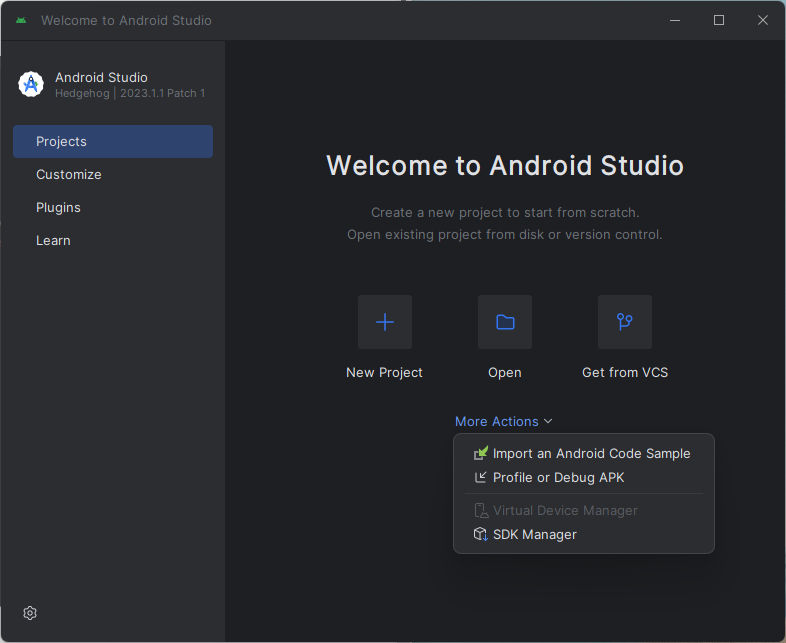Collapse the More Actions dropdown
This screenshot has height=643, width=786.
point(503,421)
